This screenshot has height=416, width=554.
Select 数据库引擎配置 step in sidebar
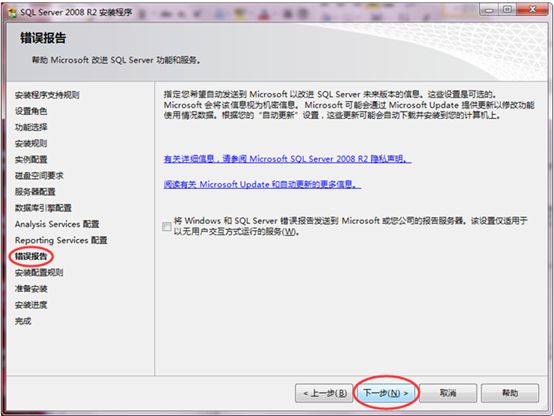coord(43,208)
